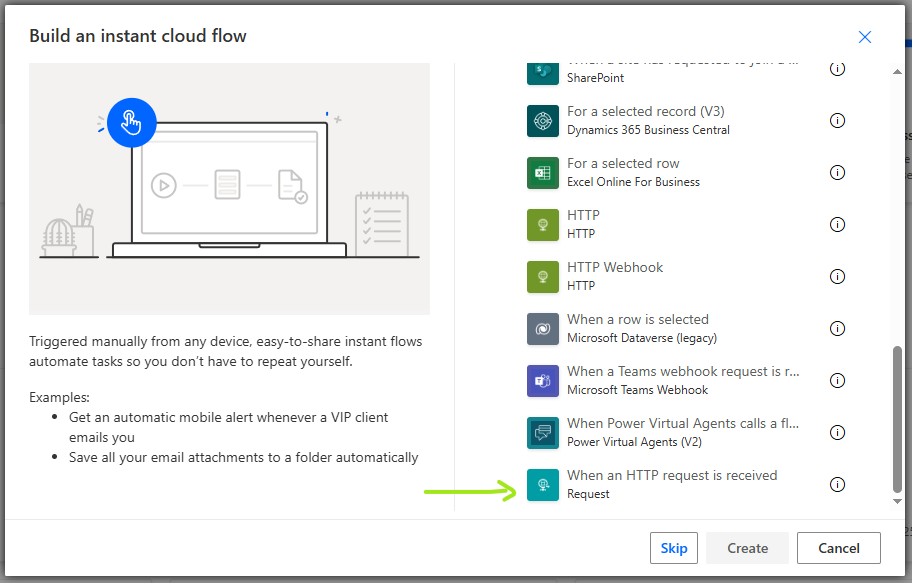
Task: Click the scroll down arrow of trigger list
Action: (897, 502)
